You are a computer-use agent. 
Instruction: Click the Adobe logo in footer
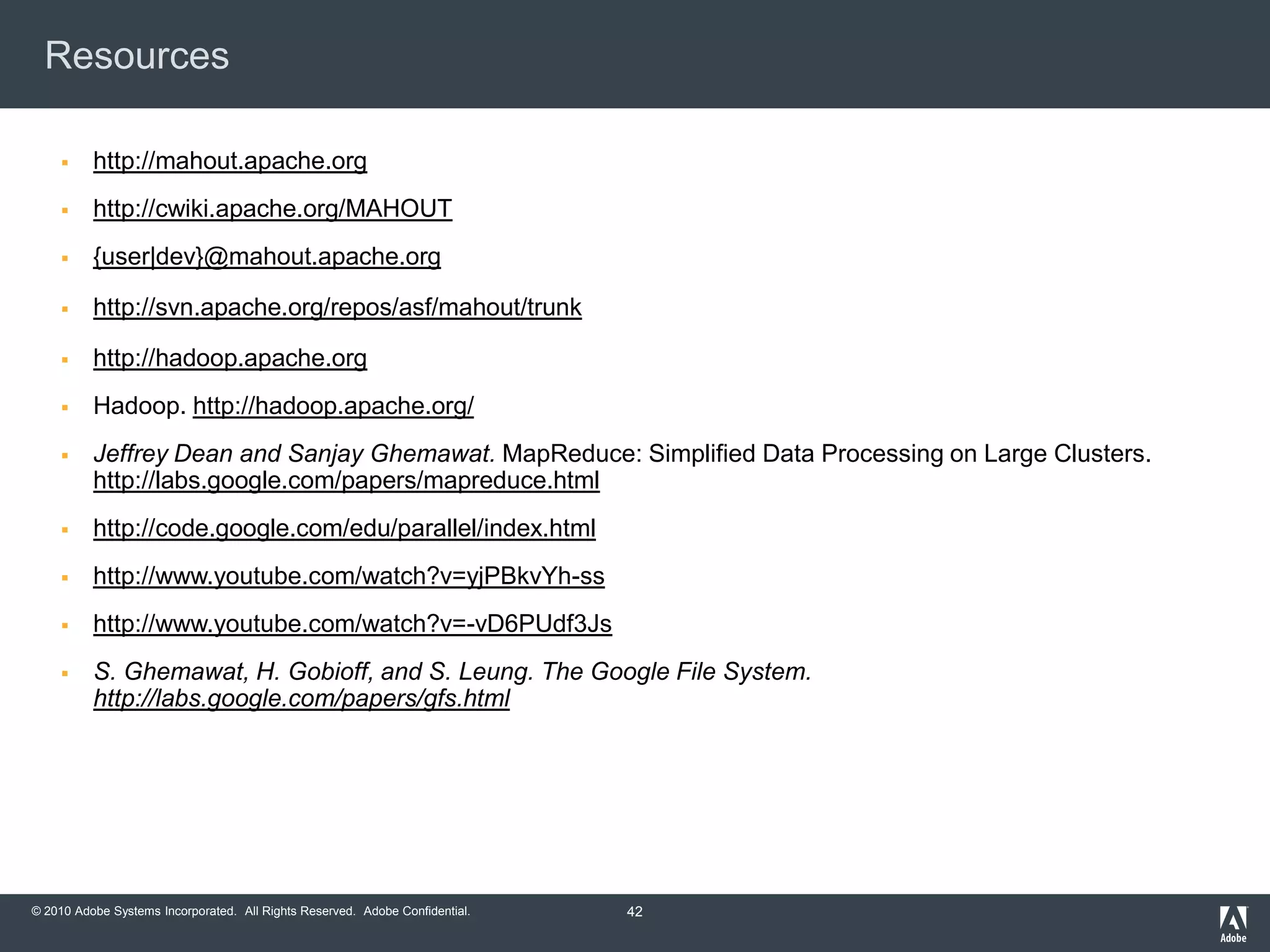coord(1233,924)
